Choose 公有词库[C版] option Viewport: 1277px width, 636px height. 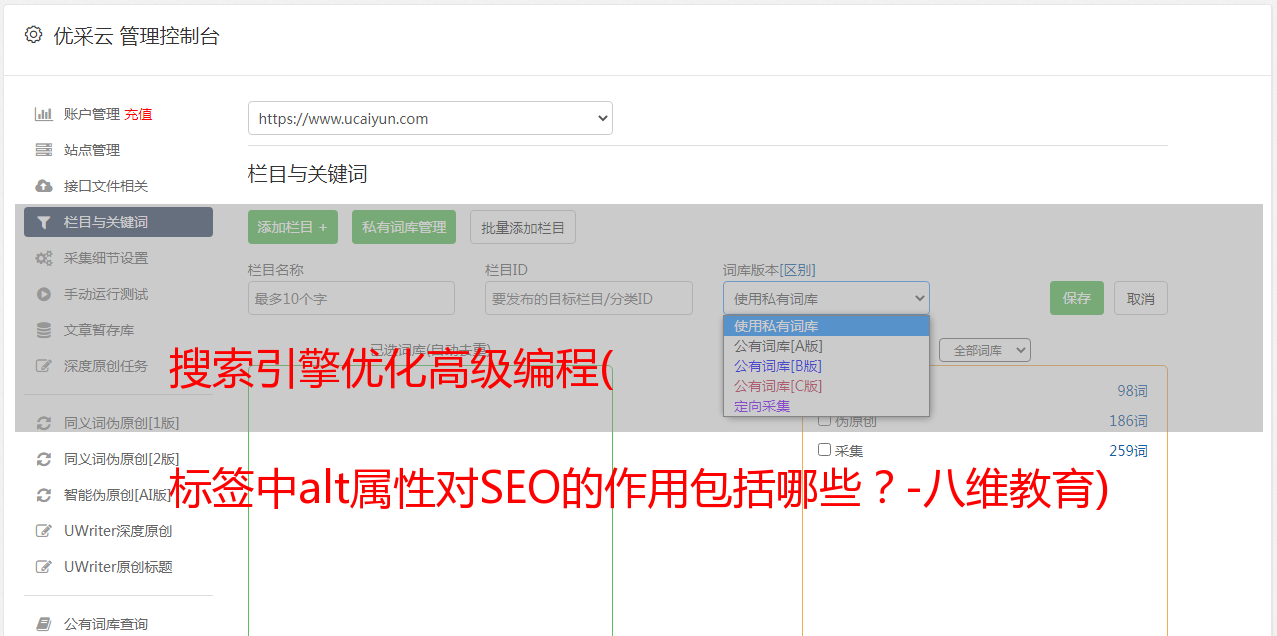[826, 386]
